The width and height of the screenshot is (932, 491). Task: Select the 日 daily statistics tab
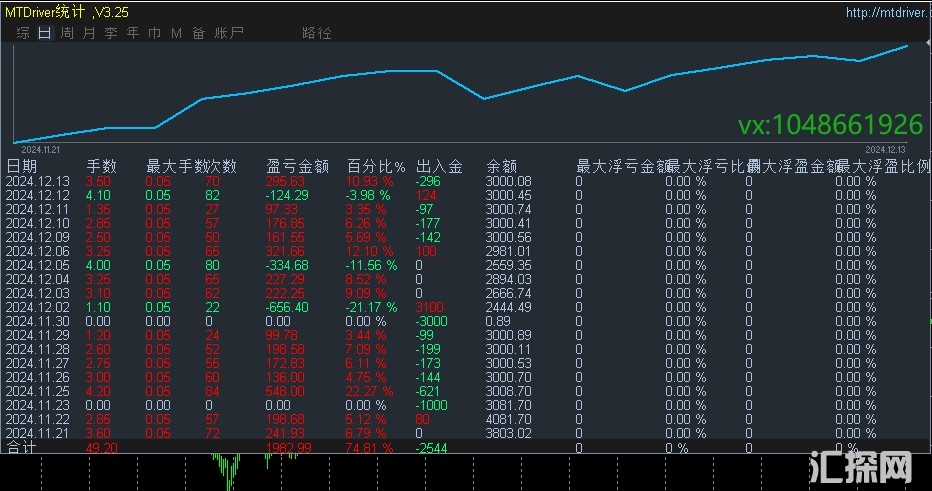[44, 32]
